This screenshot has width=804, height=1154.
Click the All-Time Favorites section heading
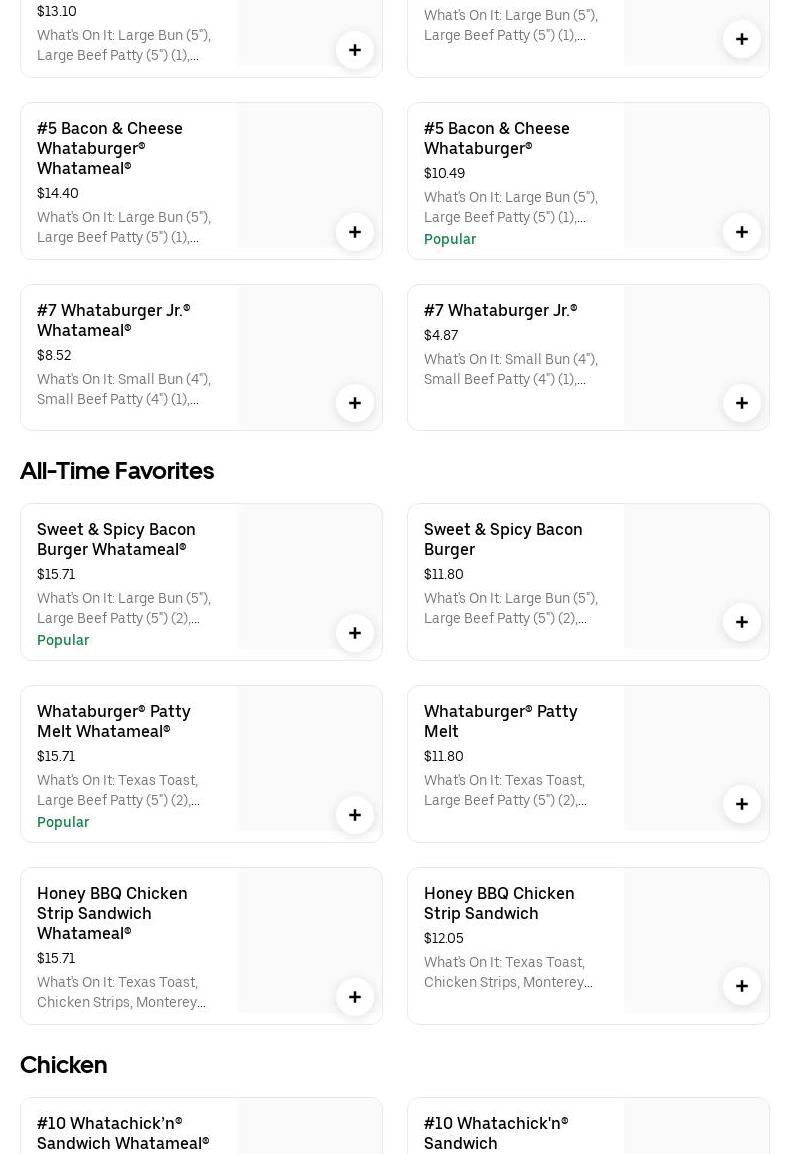(x=117, y=471)
